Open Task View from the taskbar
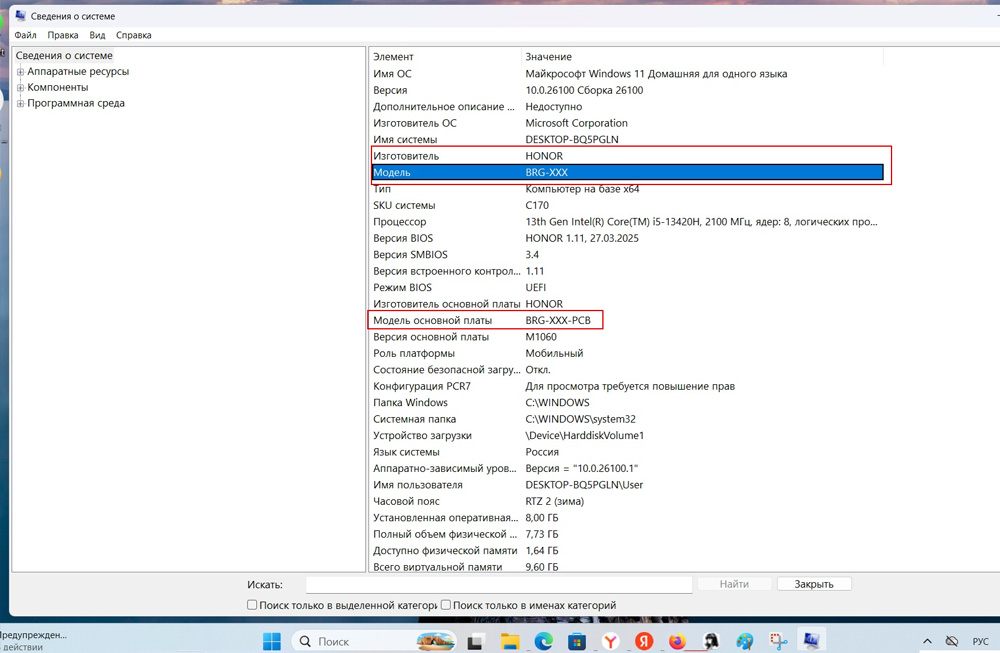This screenshot has height=653, width=1000. pos(475,642)
